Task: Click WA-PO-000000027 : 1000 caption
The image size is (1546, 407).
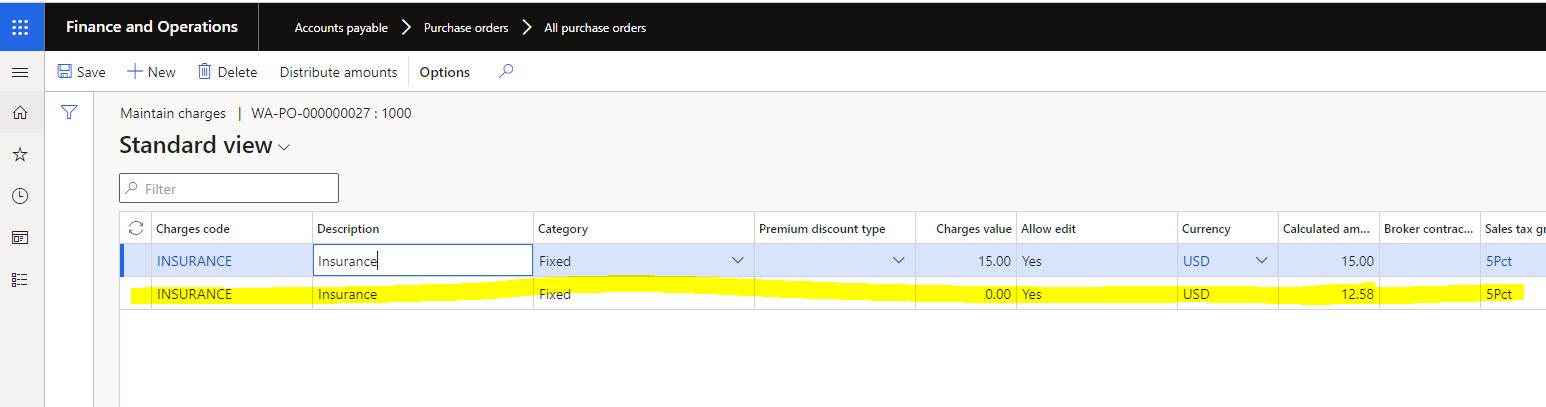Action: [x=331, y=113]
